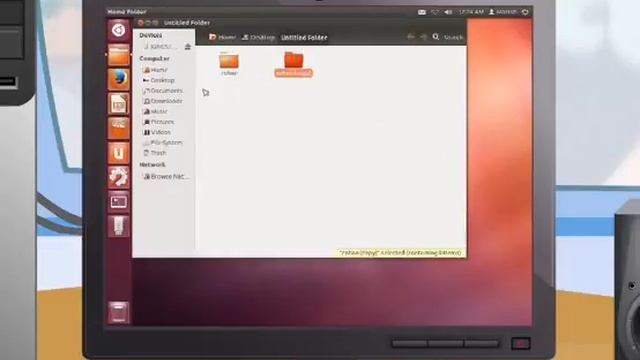Go forward with the right arrow button

click(424, 37)
